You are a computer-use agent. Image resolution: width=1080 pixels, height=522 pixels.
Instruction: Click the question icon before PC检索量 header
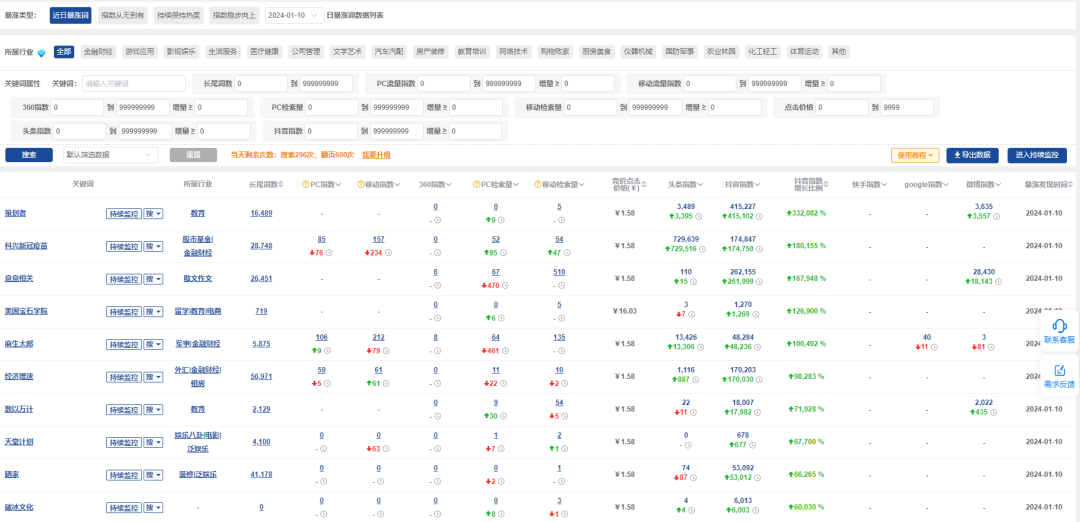(x=477, y=185)
